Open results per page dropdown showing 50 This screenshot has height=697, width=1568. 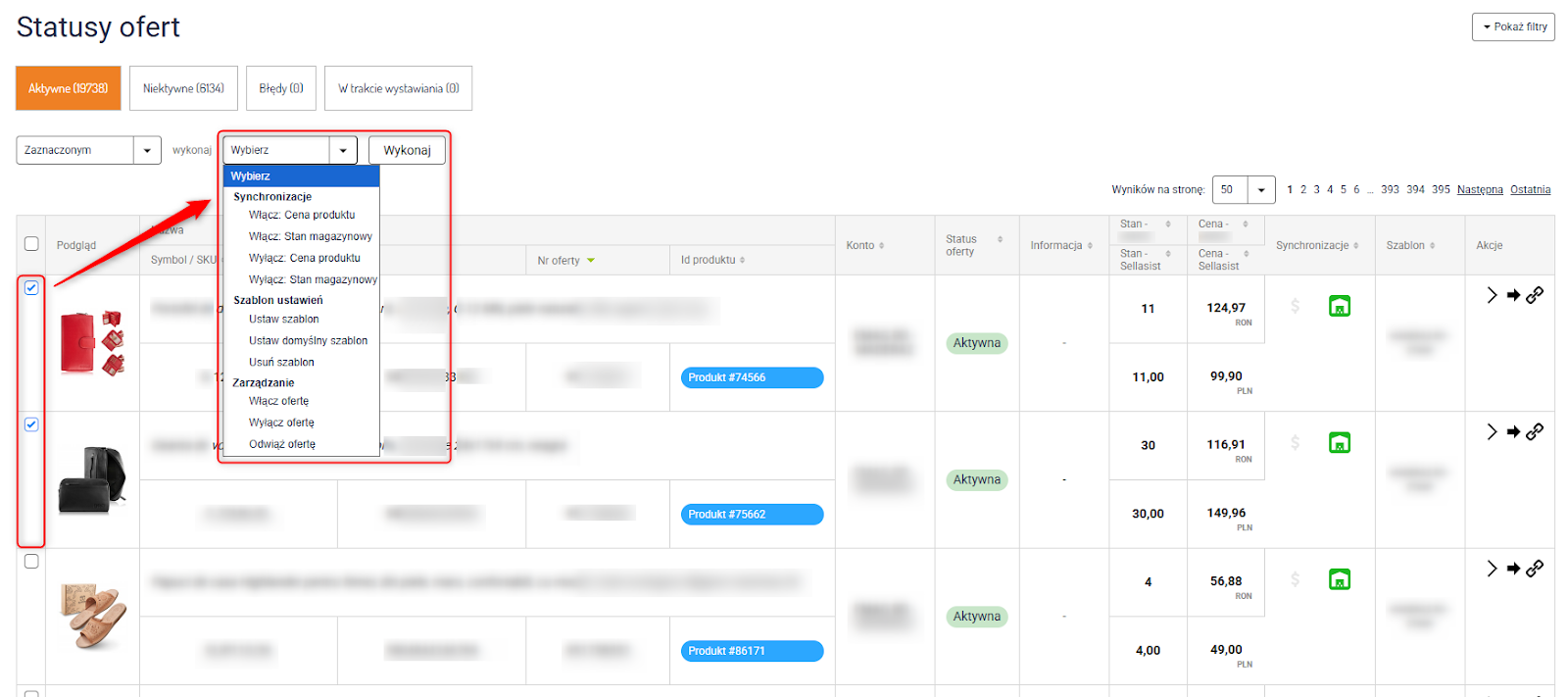[1243, 190]
